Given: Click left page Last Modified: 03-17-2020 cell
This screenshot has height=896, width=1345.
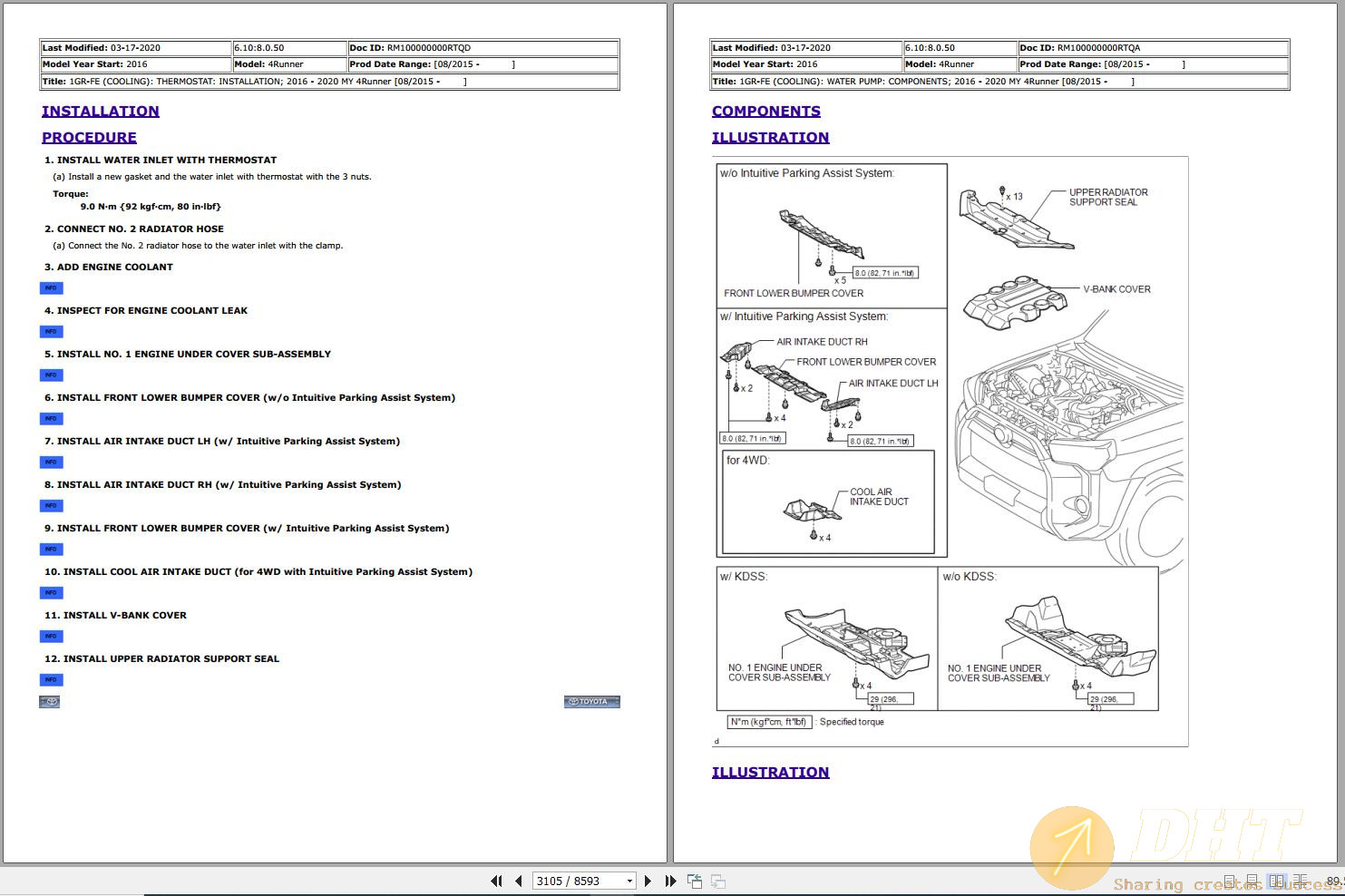Looking at the screenshot, I should coord(136,48).
